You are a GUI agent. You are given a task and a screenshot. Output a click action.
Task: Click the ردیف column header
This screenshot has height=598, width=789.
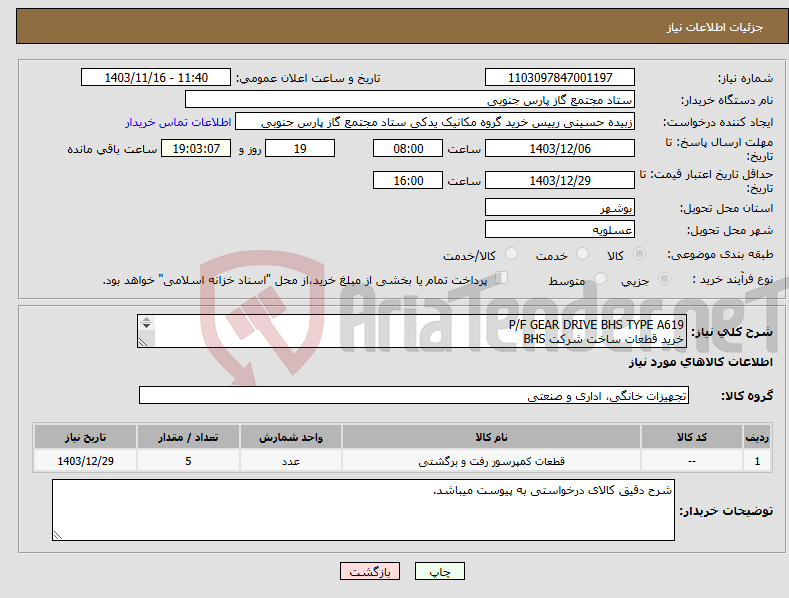(x=757, y=437)
